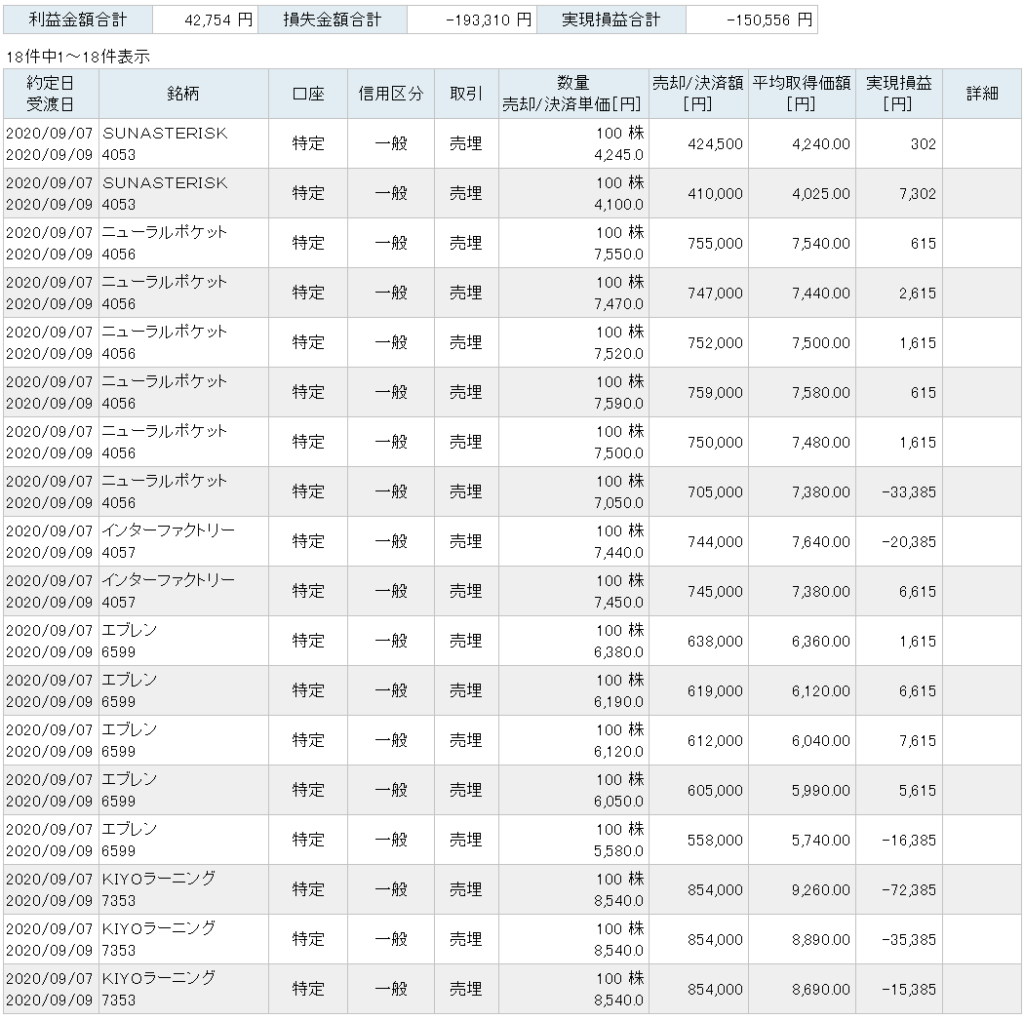
Task: Click average cost 7,640.00
Action: [821, 541]
